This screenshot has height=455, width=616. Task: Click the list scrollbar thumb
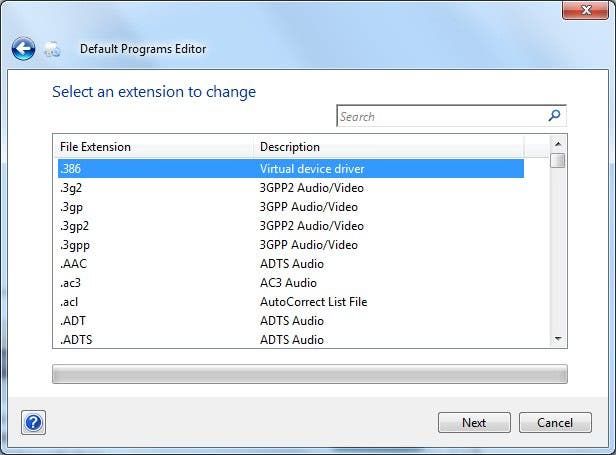(x=558, y=160)
